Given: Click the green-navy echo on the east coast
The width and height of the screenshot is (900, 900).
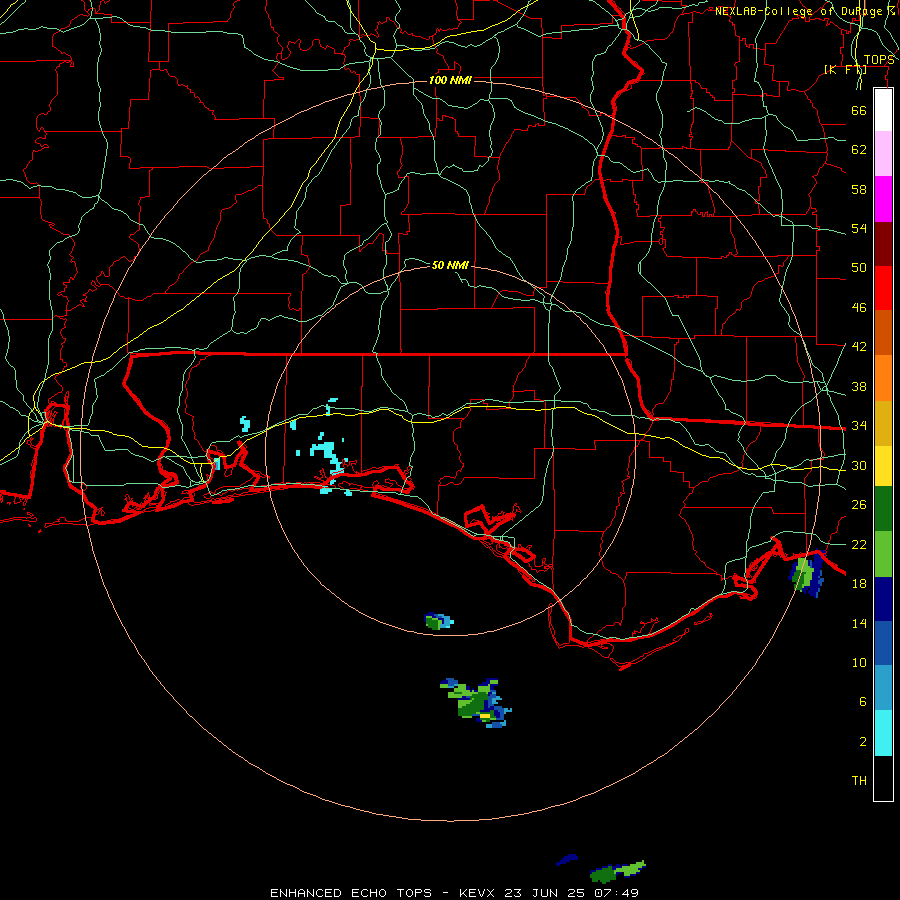Looking at the screenshot, I should [808, 574].
